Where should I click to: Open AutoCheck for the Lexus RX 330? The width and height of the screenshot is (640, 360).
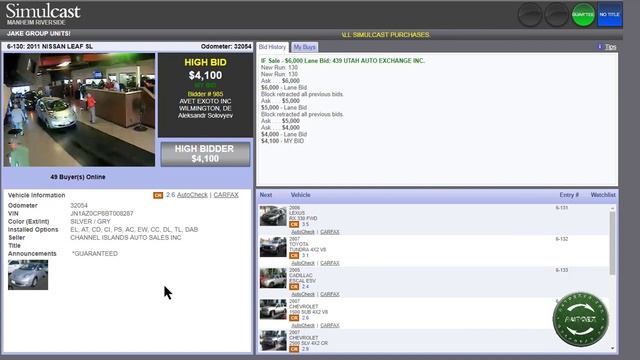(303, 232)
